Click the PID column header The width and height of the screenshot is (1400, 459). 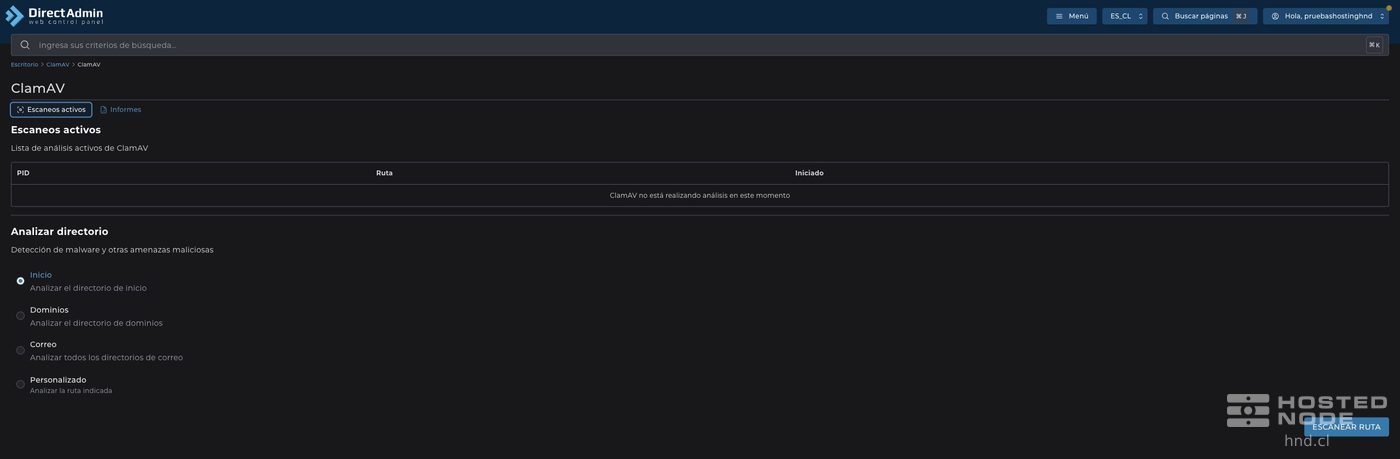(23, 173)
